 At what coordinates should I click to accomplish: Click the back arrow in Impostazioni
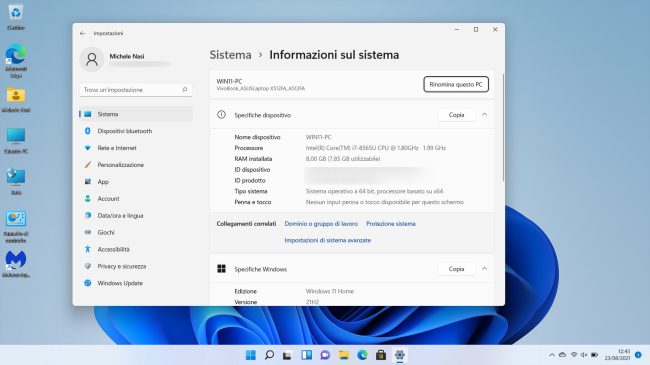82,33
